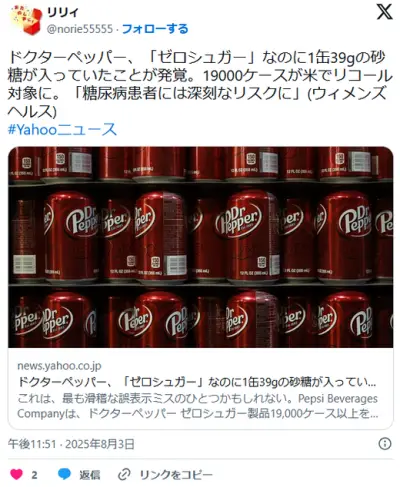Click the リリィ profile avatar
This screenshot has width=400, height=487.
(26, 20)
